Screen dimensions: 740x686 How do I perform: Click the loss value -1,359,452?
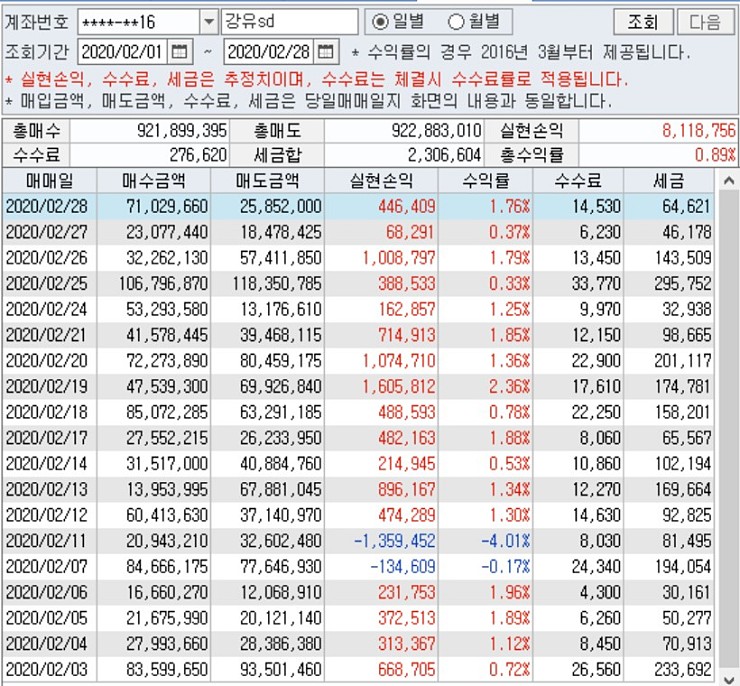(395, 541)
